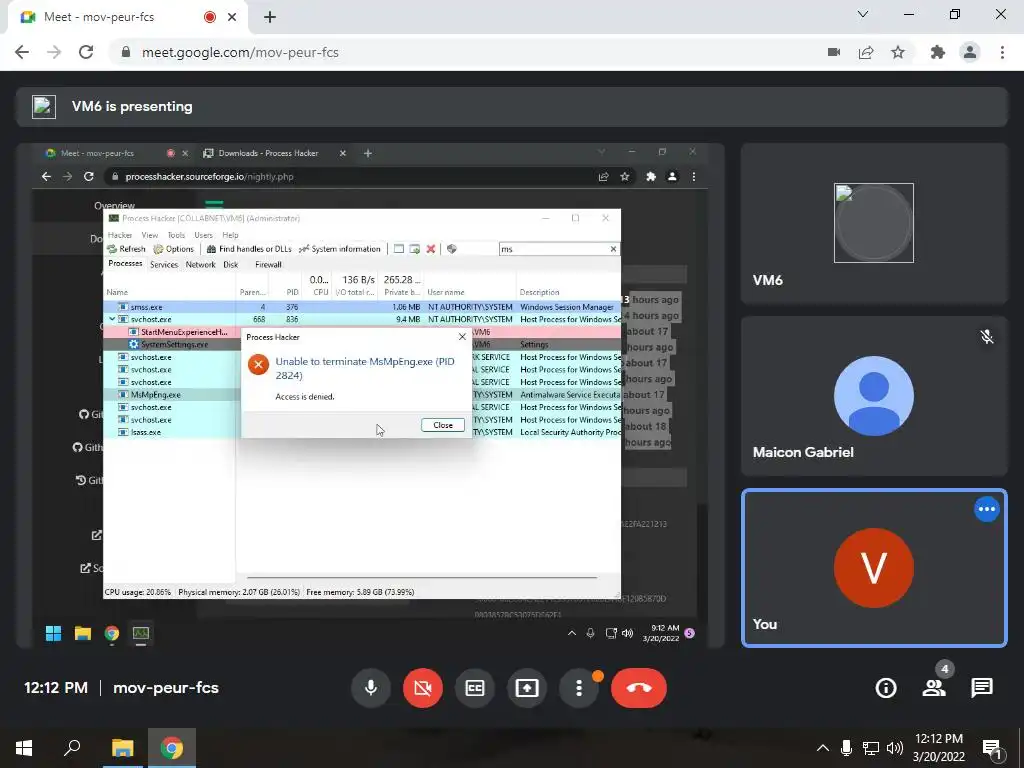1024x768 pixels.
Task: Clear the Process Hacker search box
Action: coord(613,249)
